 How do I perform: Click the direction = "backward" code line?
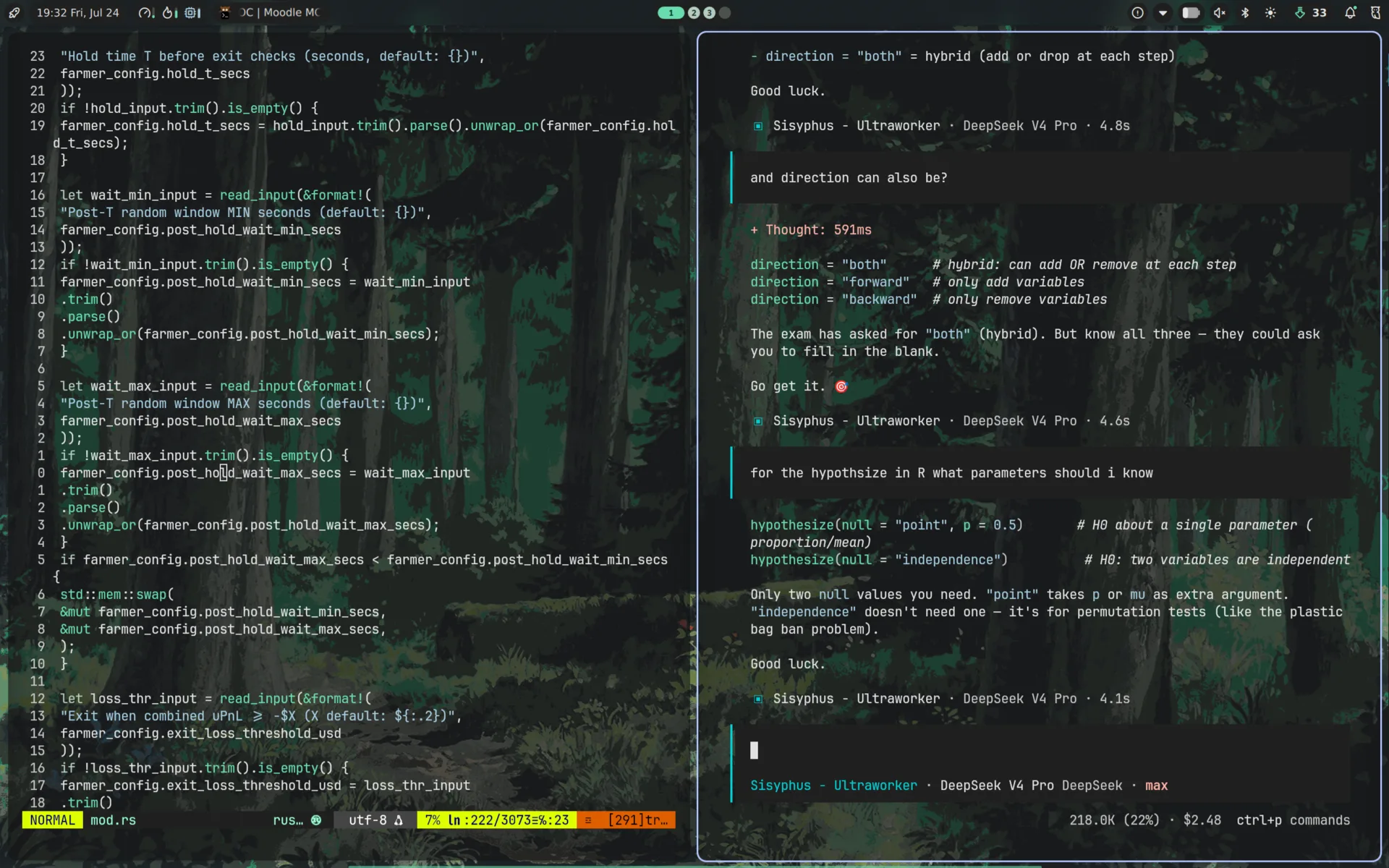pyautogui.click(x=928, y=299)
